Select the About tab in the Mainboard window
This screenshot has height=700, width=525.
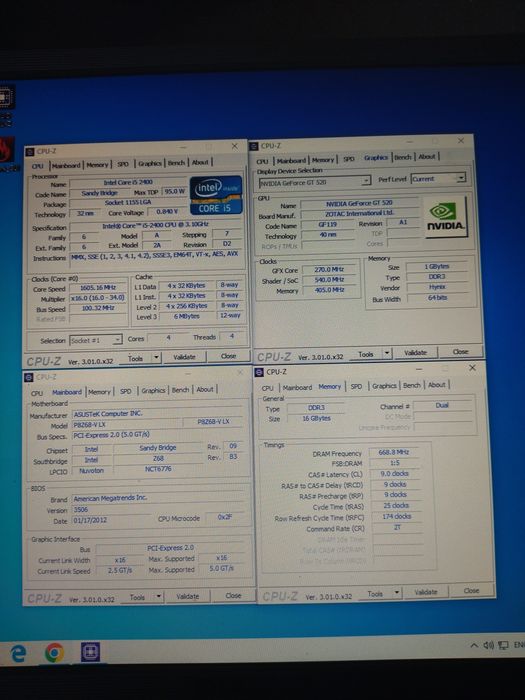(205, 389)
